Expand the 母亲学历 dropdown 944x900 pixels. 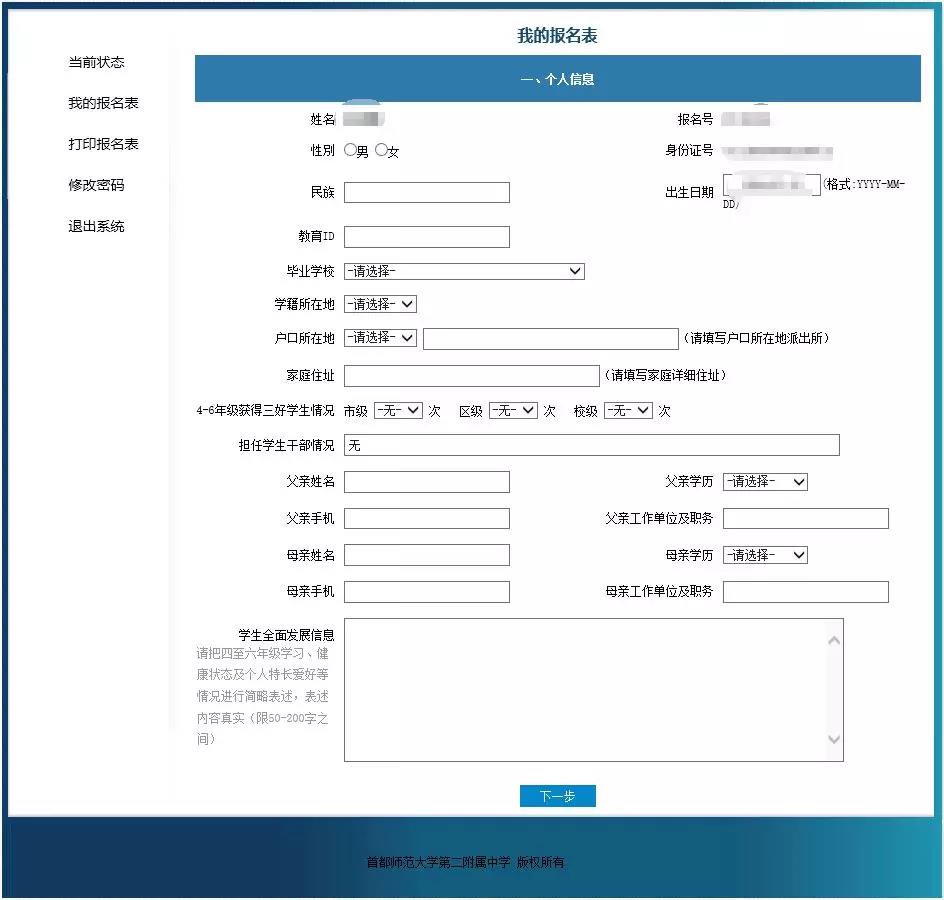click(765, 555)
